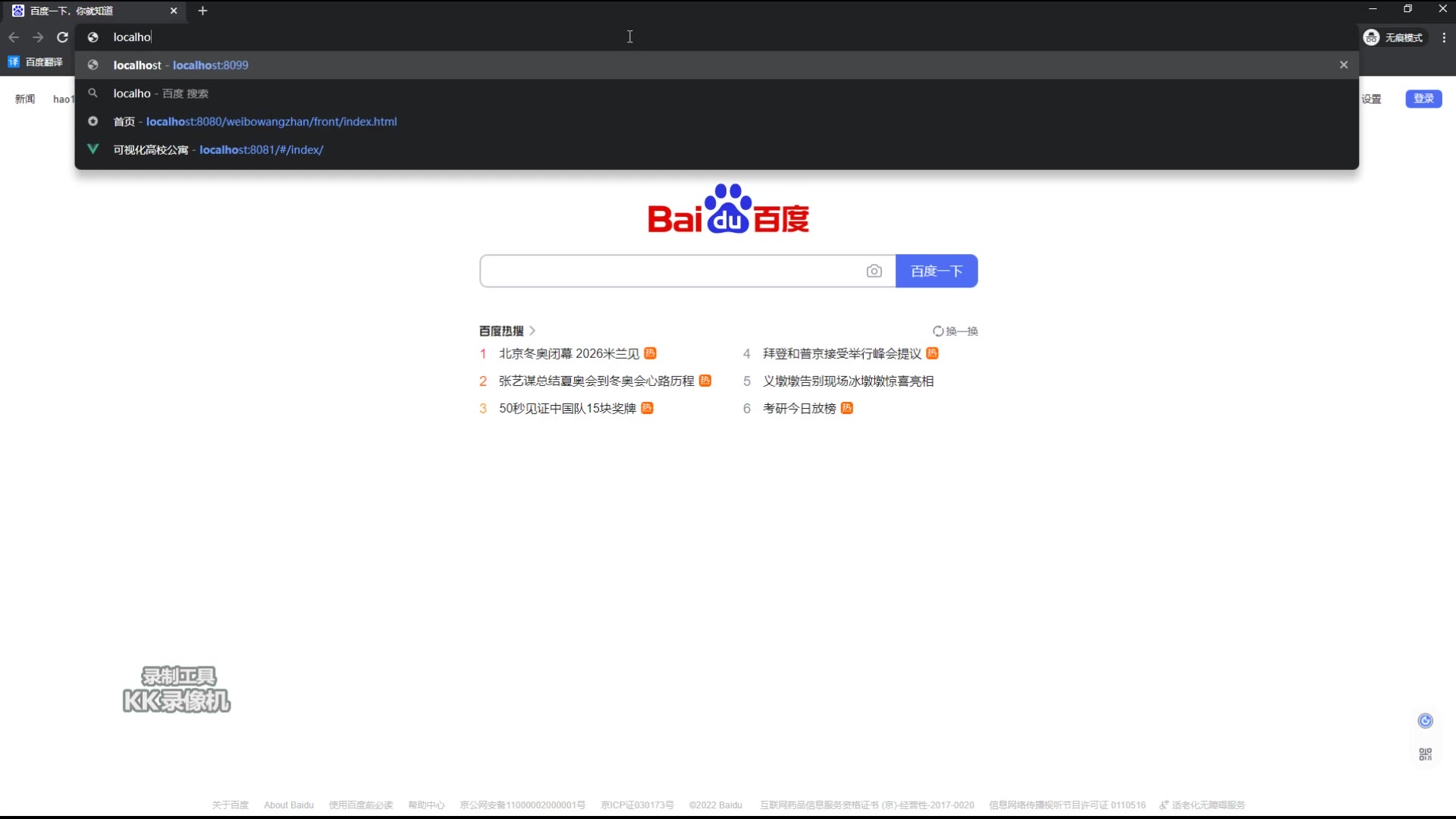Open 适老化无障碍服务 footer link
1456x819 pixels.
[1203, 805]
